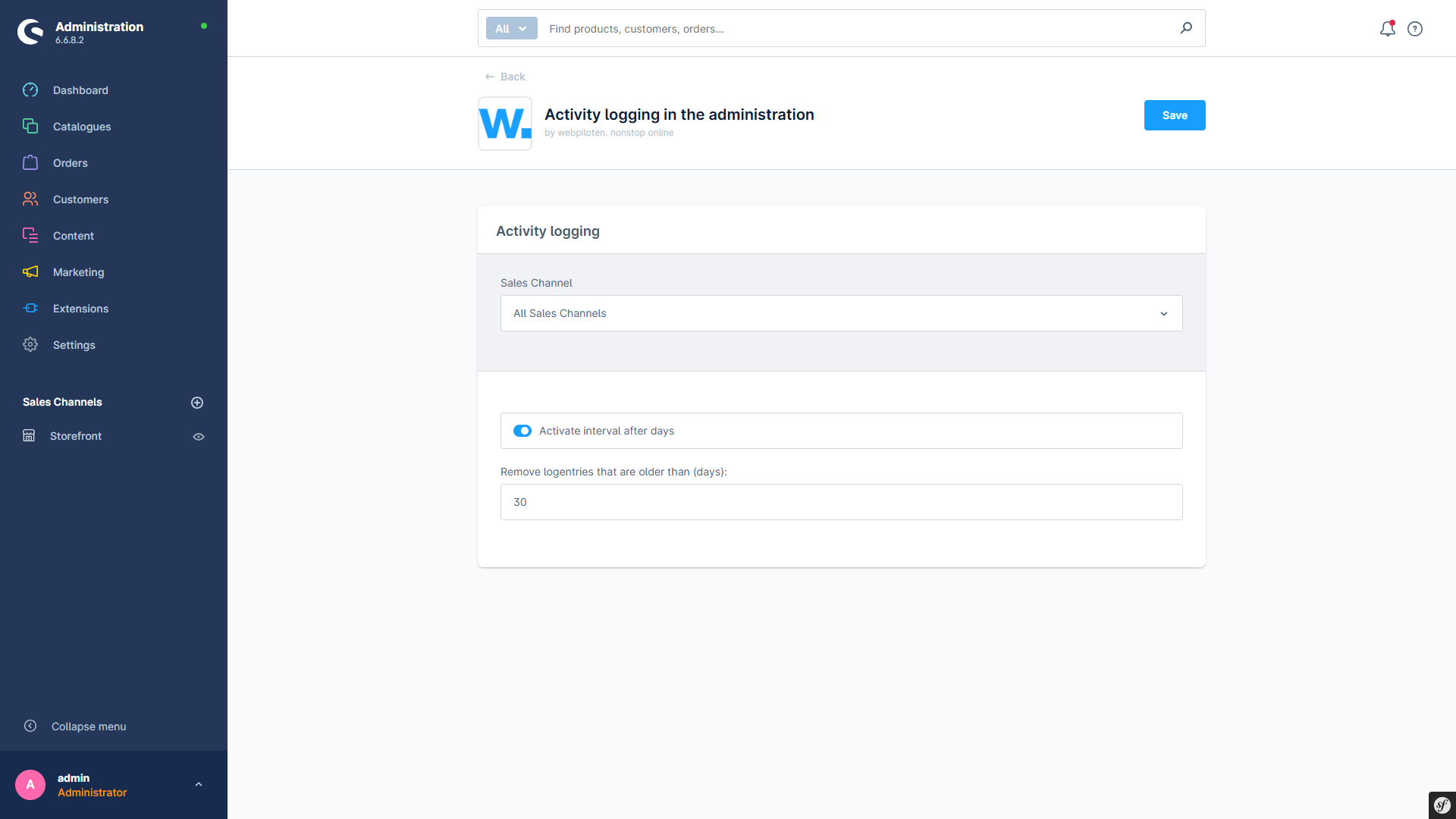This screenshot has width=1456, height=819.
Task: Click the Customers icon in sidebar
Action: click(31, 199)
